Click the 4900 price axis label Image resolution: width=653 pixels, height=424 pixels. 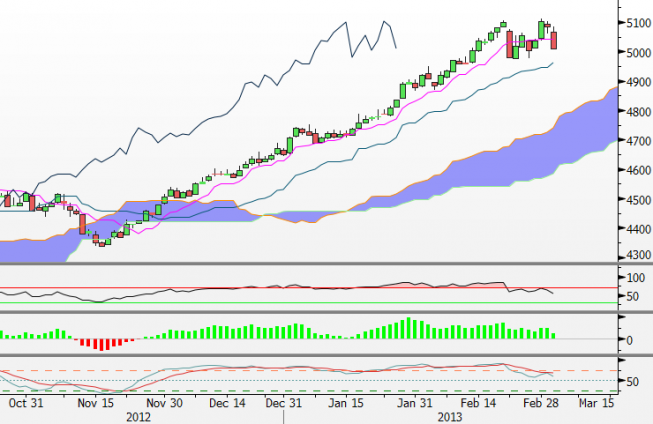(638, 82)
